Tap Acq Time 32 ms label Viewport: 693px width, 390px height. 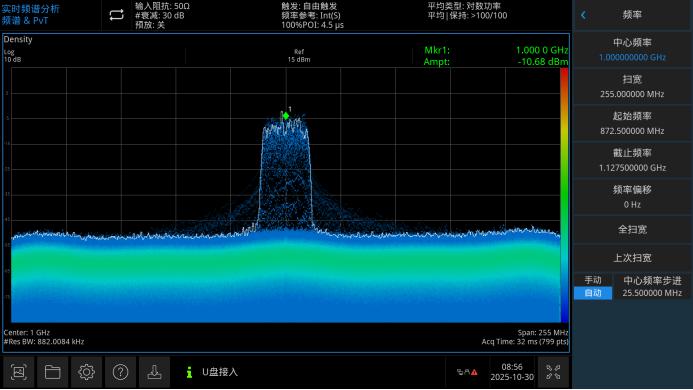coord(525,342)
